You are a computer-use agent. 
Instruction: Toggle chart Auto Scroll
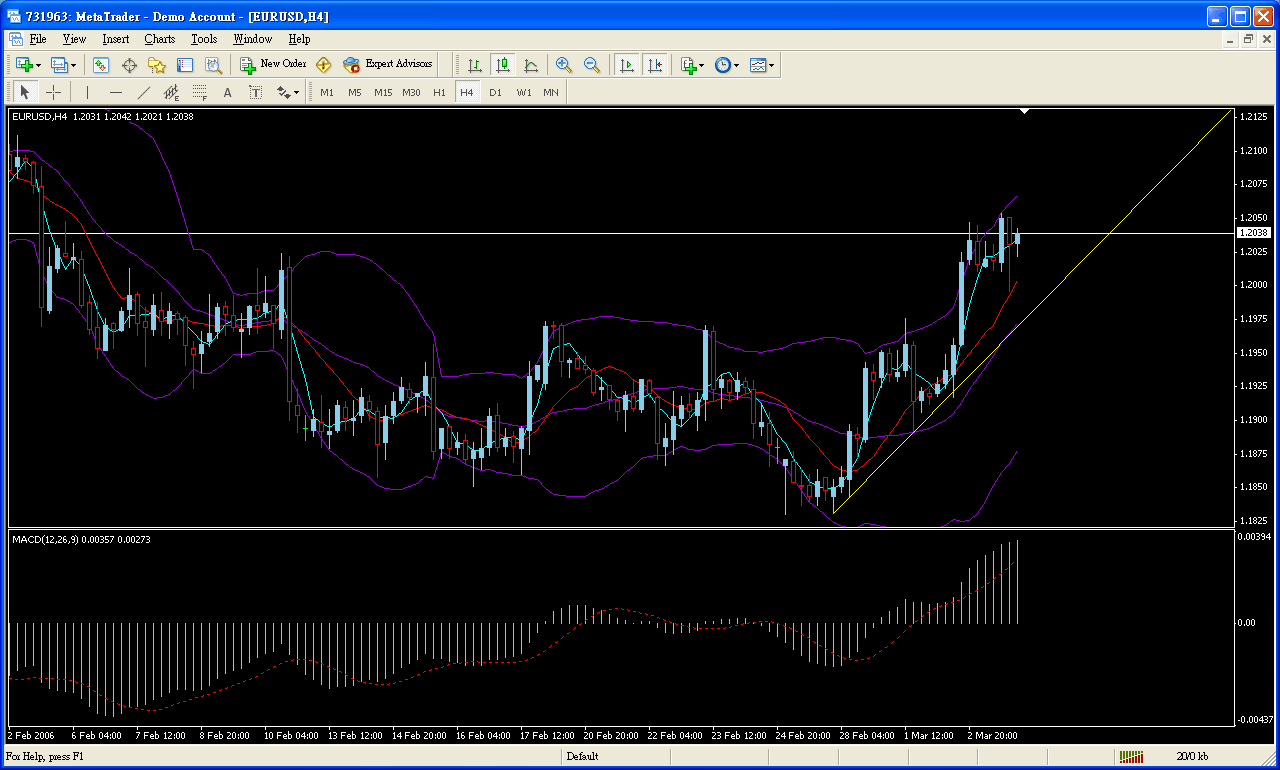click(x=627, y=65)
